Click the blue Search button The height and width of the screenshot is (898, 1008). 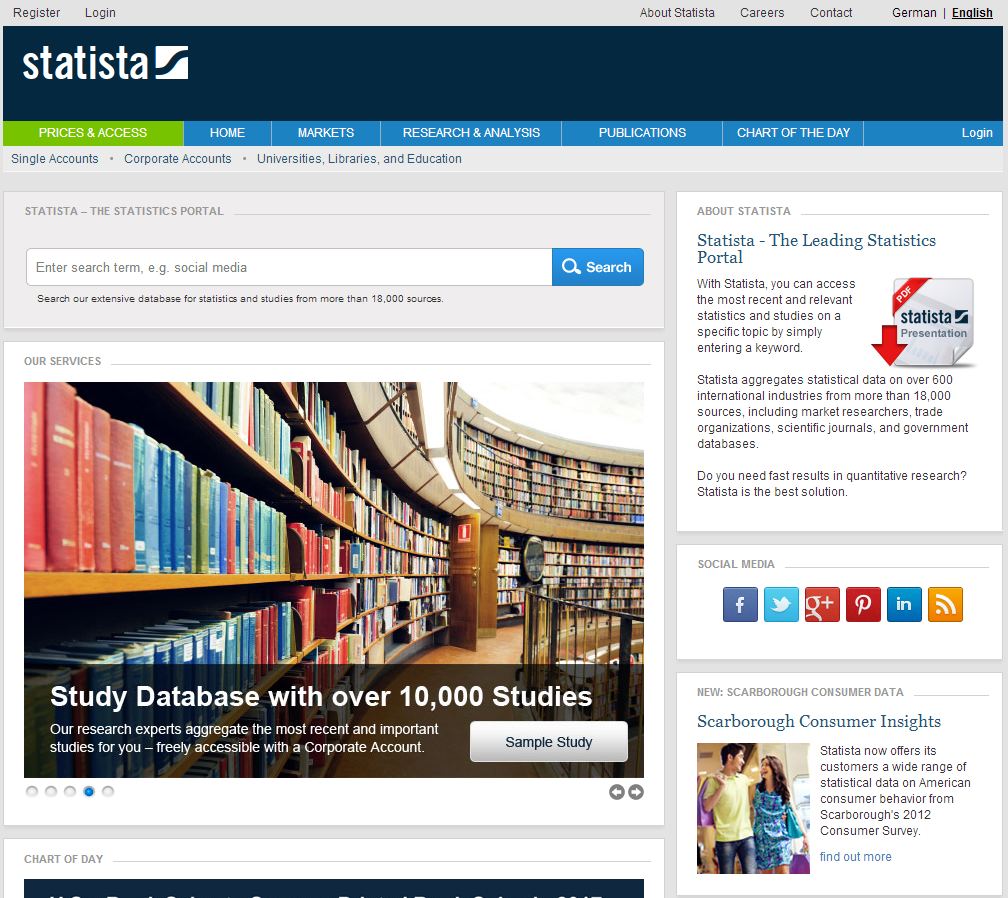(598, 267)
